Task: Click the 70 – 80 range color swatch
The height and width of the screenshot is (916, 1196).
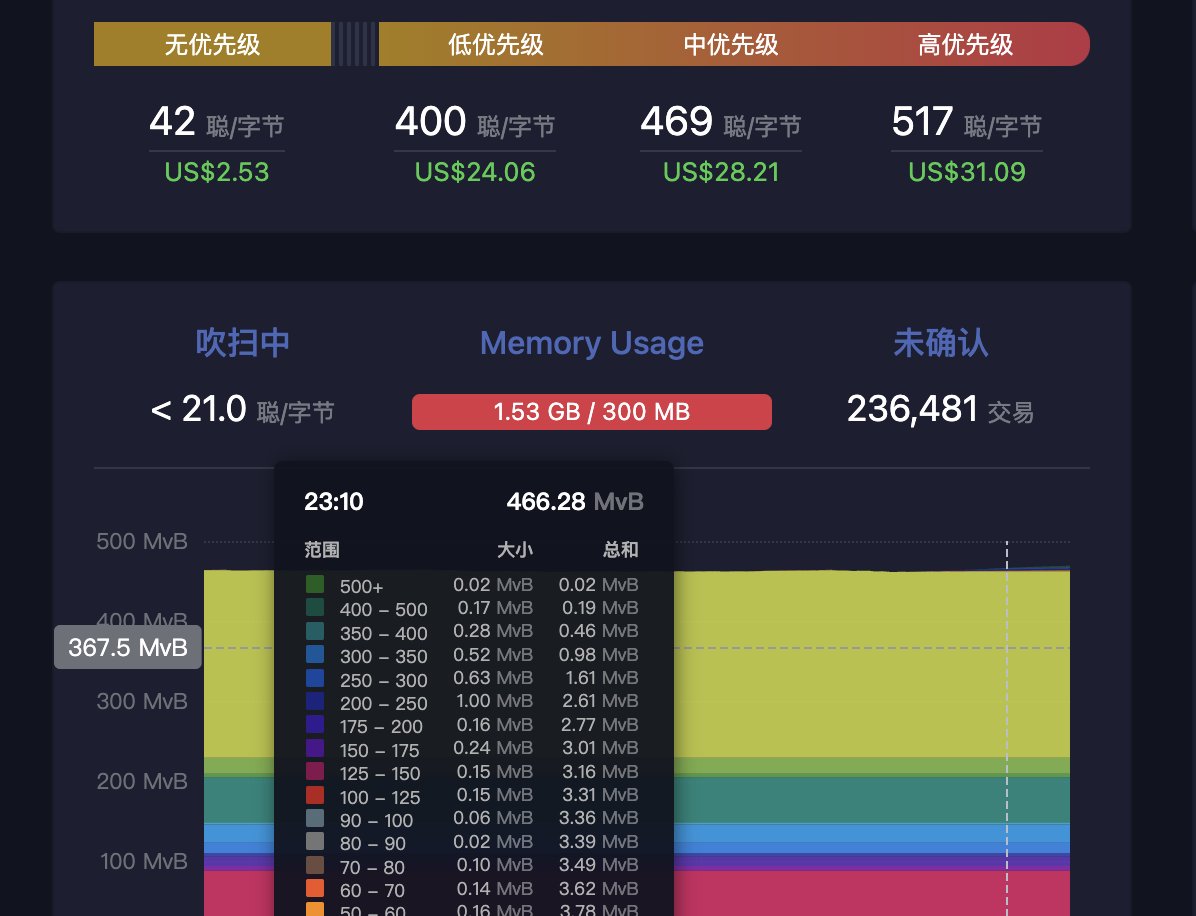Action: click(x=315, y=865)
